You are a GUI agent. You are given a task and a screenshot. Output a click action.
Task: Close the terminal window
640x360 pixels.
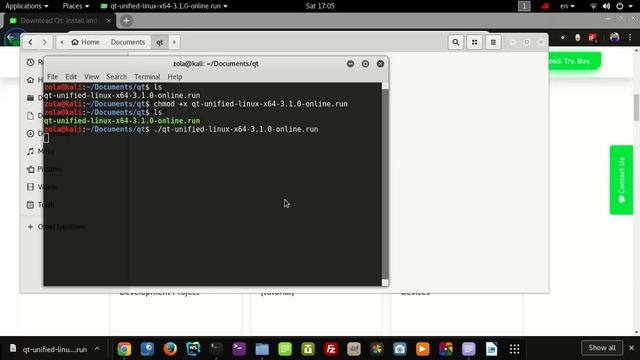380,64
